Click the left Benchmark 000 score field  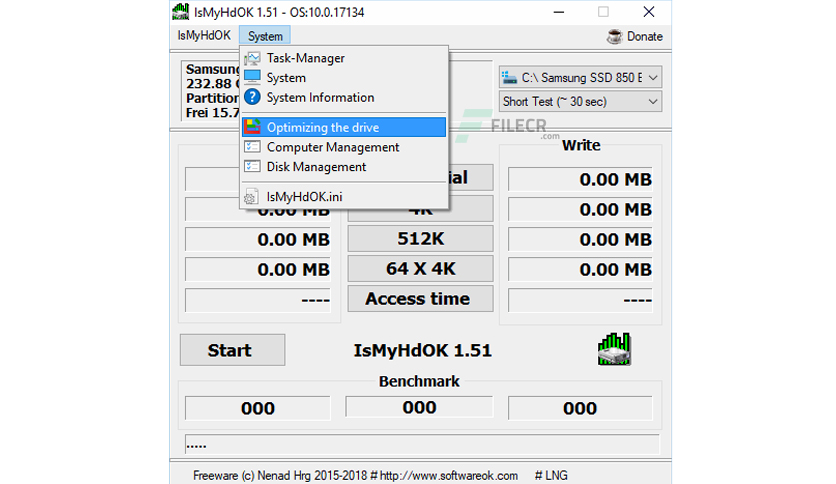click(258, 408)
